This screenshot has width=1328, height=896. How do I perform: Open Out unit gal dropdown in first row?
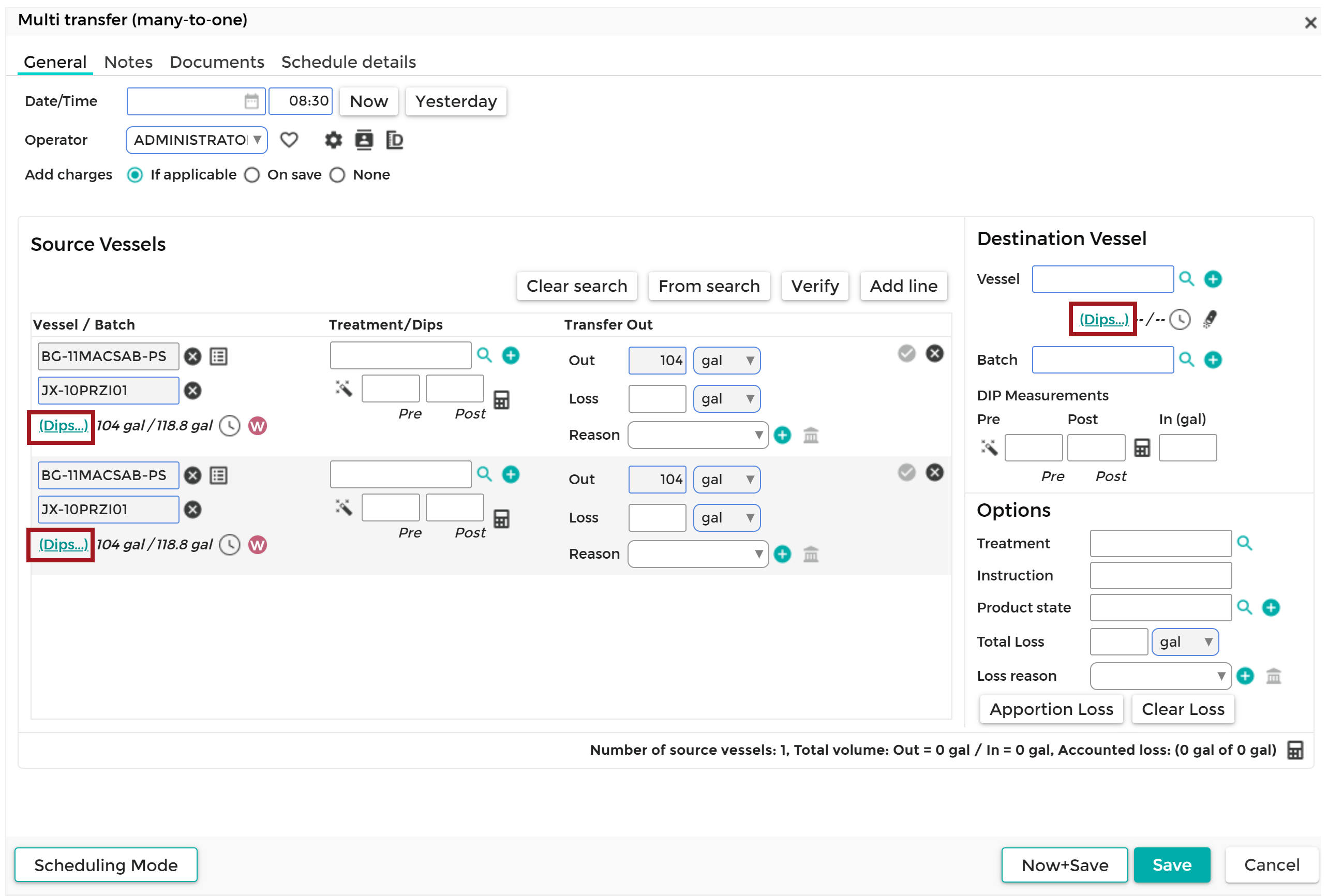726,361
